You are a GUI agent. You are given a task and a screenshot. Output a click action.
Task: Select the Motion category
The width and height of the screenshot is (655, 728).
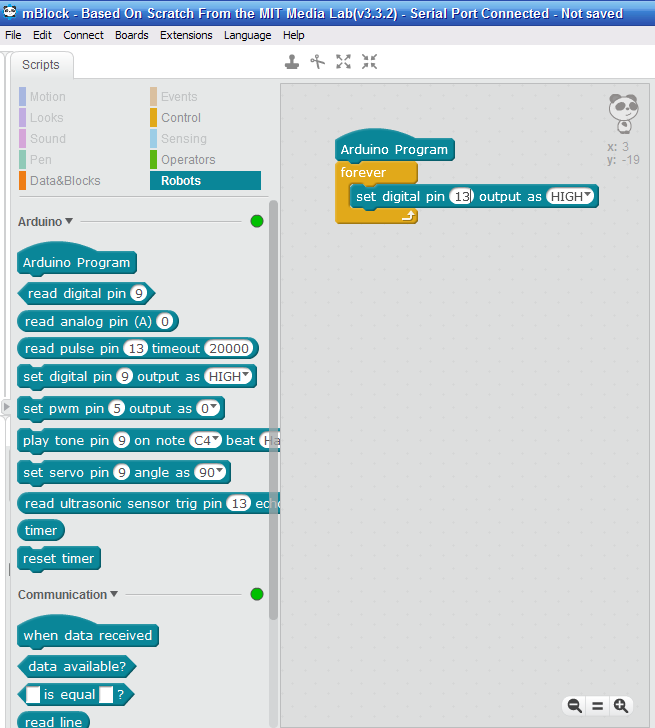point(43,97)
